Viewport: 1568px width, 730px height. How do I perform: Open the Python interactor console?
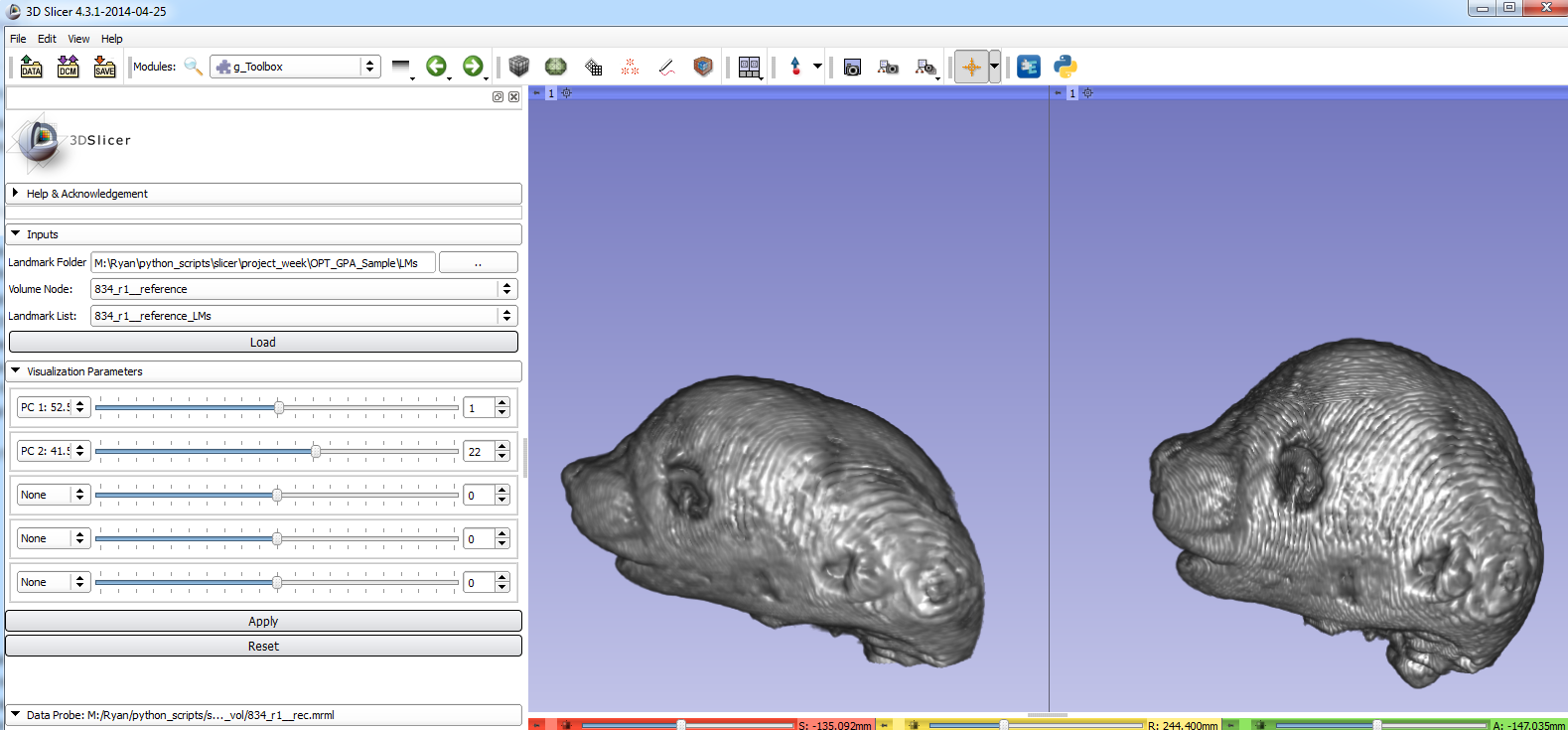[x=1066, y=67]
